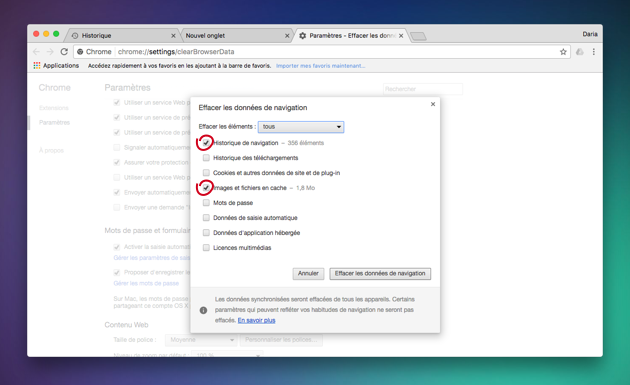
Task: Click the address bar URL field
Action: [x=321, y=52]
